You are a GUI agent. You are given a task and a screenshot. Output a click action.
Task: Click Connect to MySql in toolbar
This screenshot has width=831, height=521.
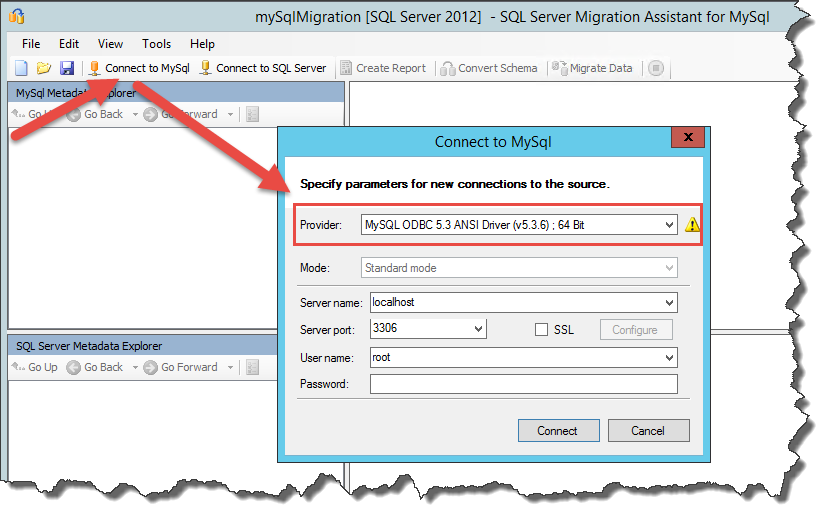point(139,68)
